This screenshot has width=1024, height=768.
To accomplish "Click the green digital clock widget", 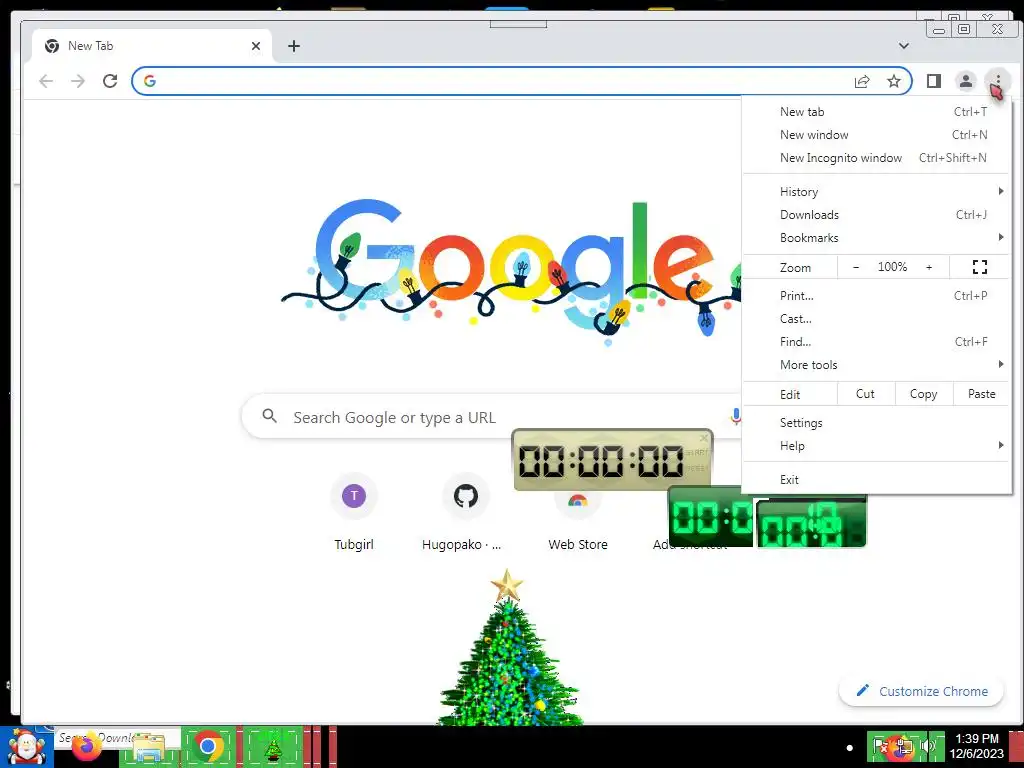I will point(767,519).
